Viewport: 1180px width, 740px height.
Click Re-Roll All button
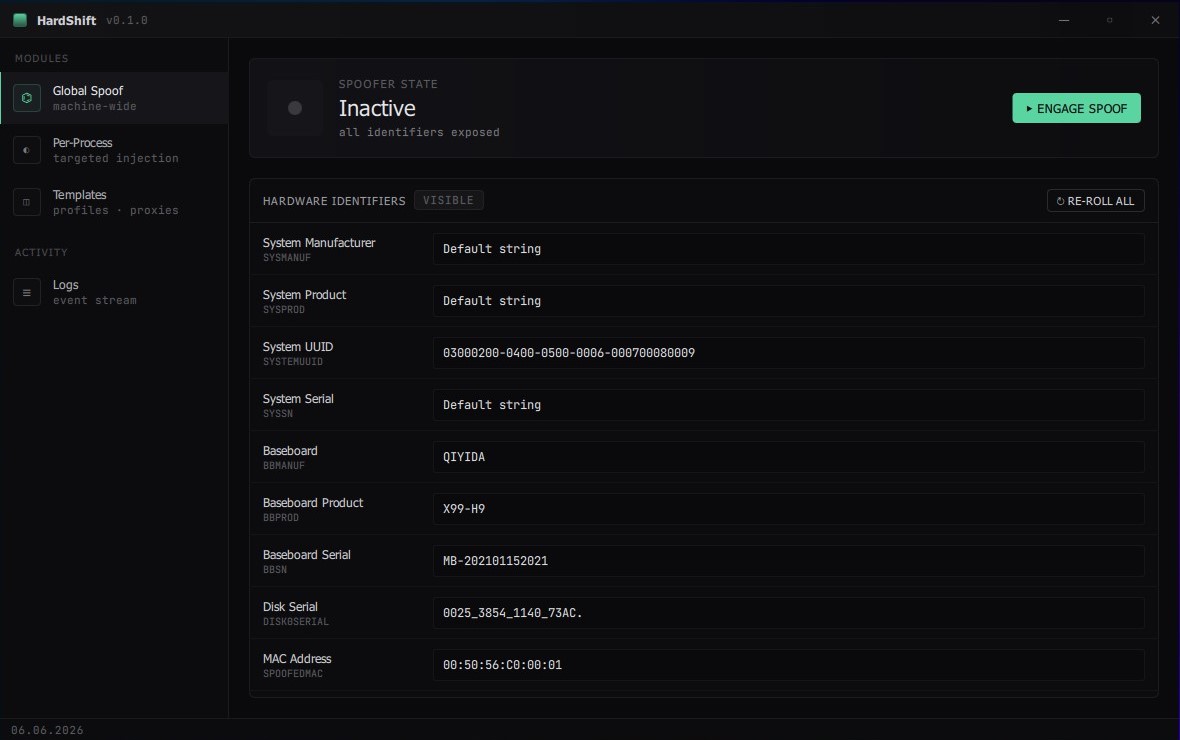pyautogui.click(x=1096, y=201)
